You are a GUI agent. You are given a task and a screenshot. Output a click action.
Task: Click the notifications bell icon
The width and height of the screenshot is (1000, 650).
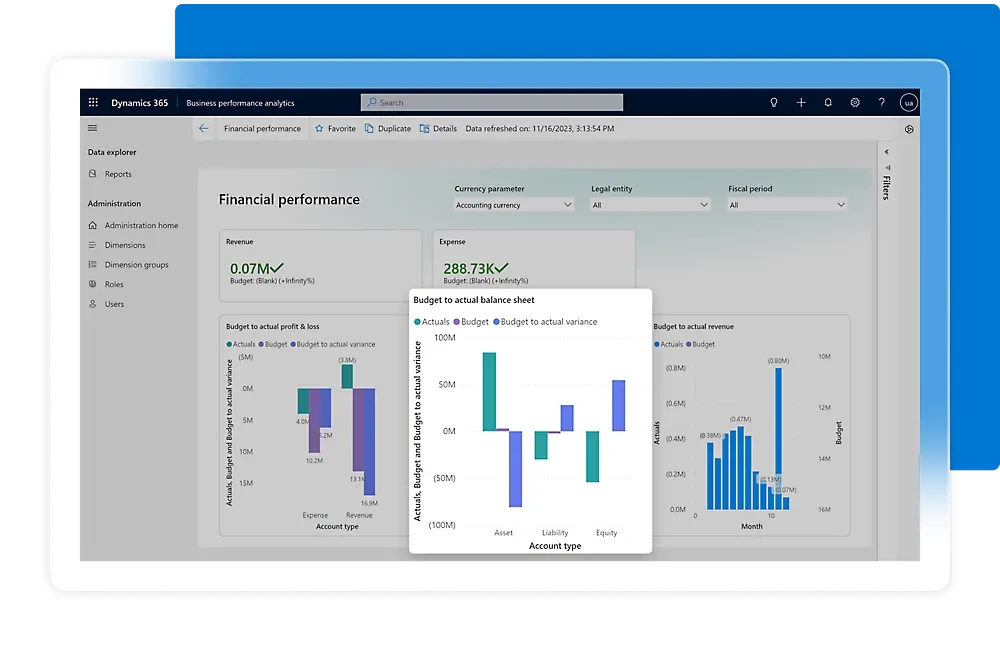[x=828, y=102]
